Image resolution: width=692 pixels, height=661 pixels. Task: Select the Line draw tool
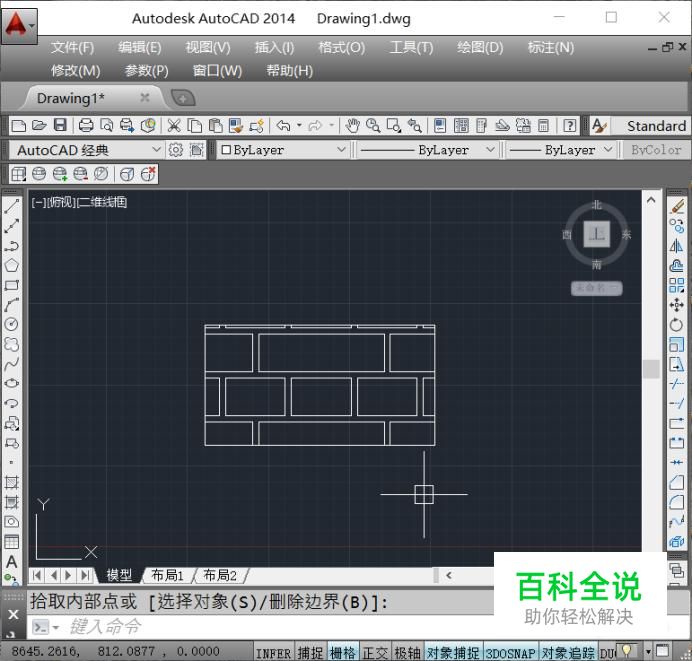11,206
